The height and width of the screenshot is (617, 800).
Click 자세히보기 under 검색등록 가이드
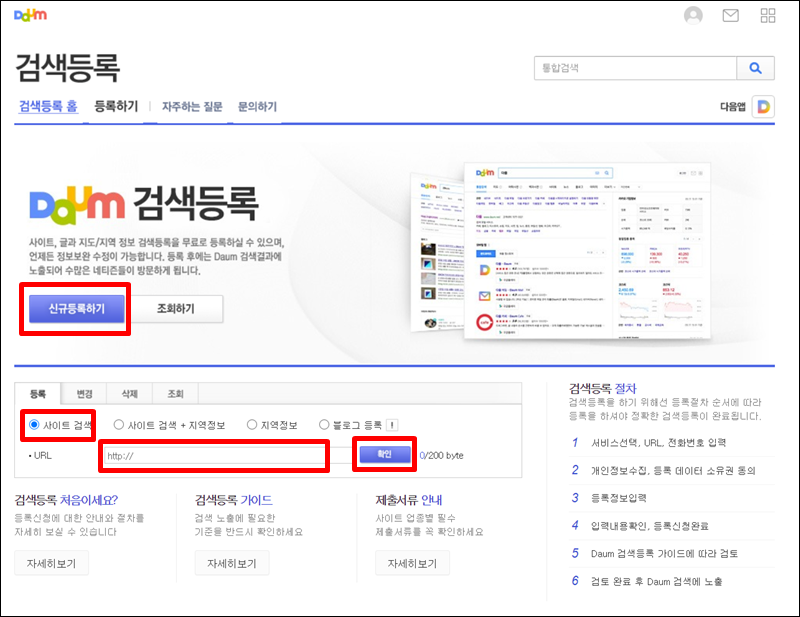click(232, 563)
